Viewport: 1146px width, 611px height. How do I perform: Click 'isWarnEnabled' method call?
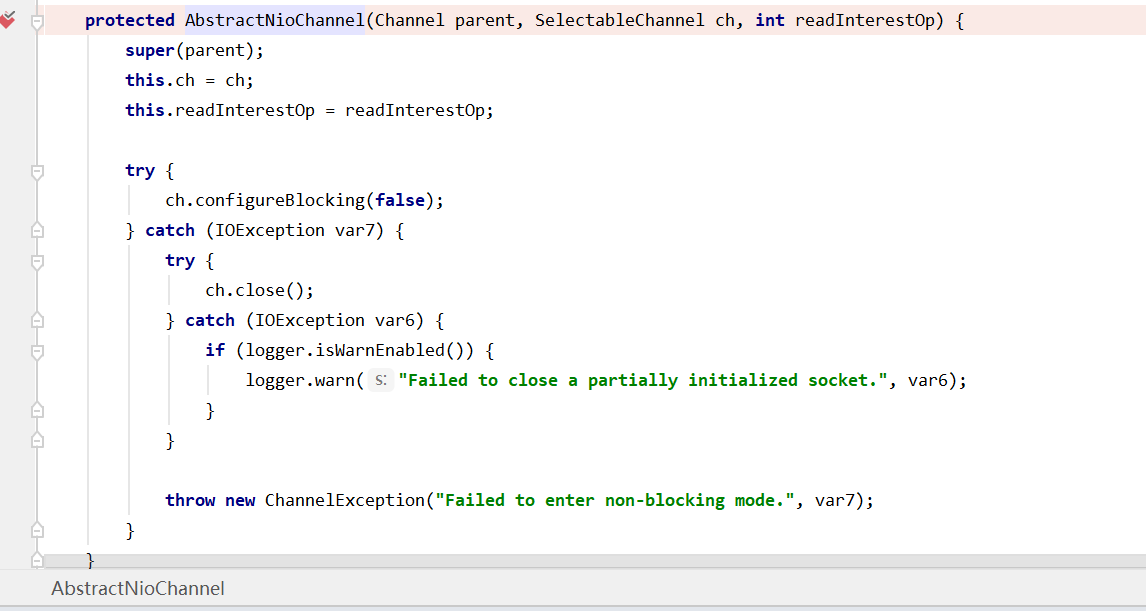tap(379, 350)
